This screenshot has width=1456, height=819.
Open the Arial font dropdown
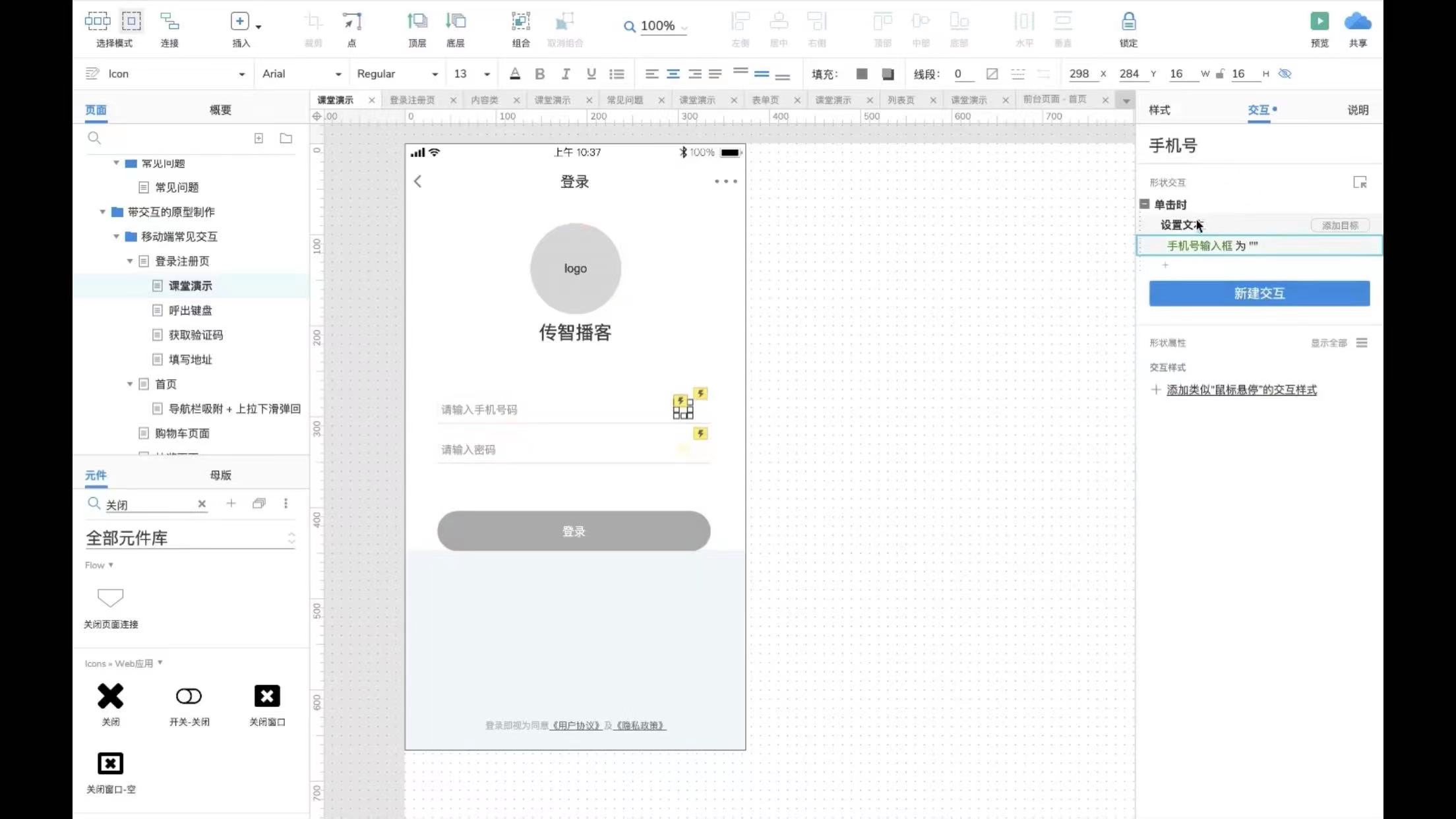click(x=301, y=74)
